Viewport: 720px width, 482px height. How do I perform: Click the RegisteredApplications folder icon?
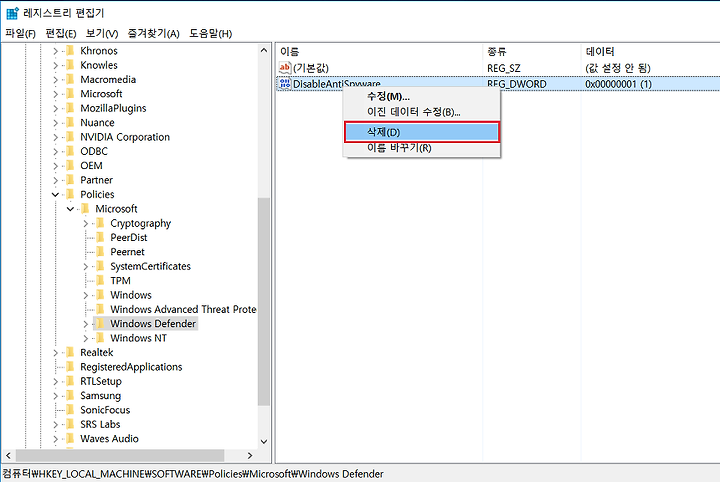tap(70, 367)
